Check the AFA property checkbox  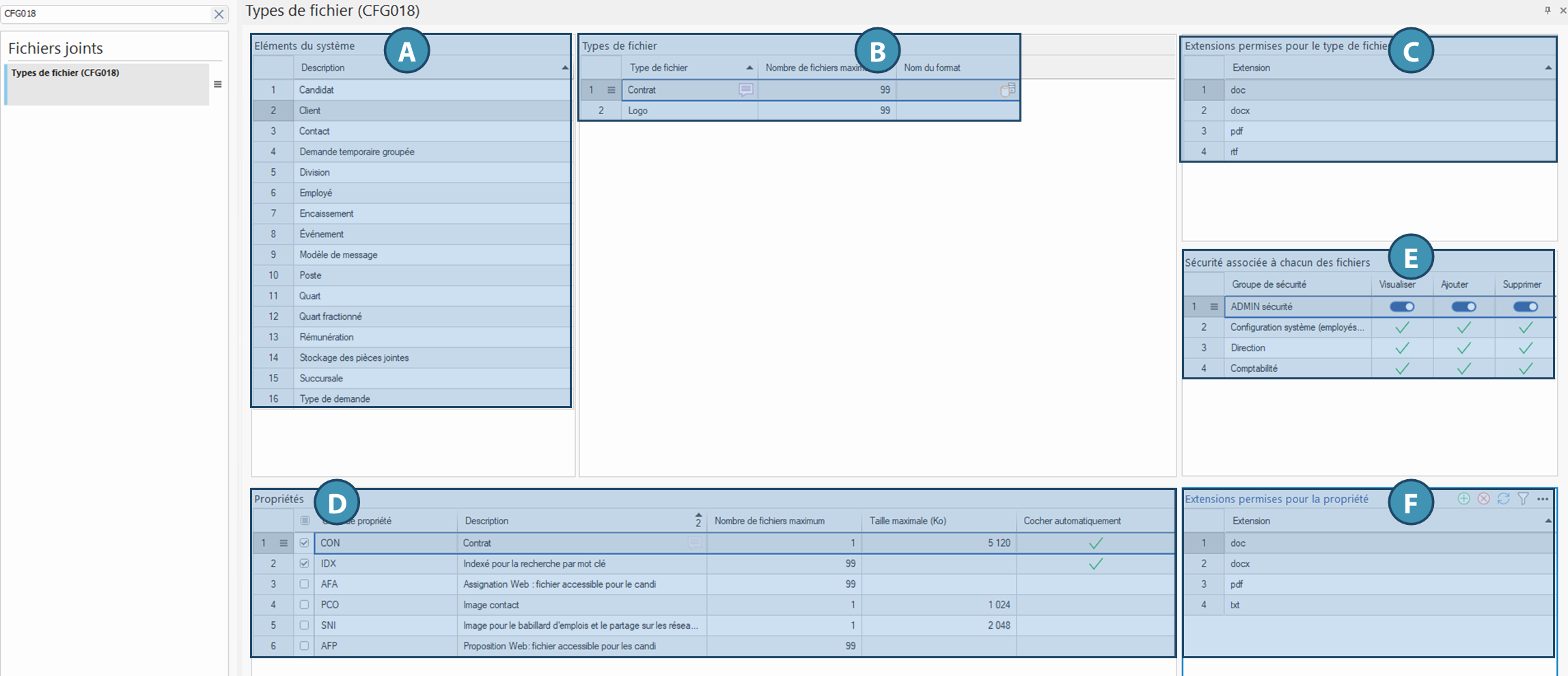[304, 584]
